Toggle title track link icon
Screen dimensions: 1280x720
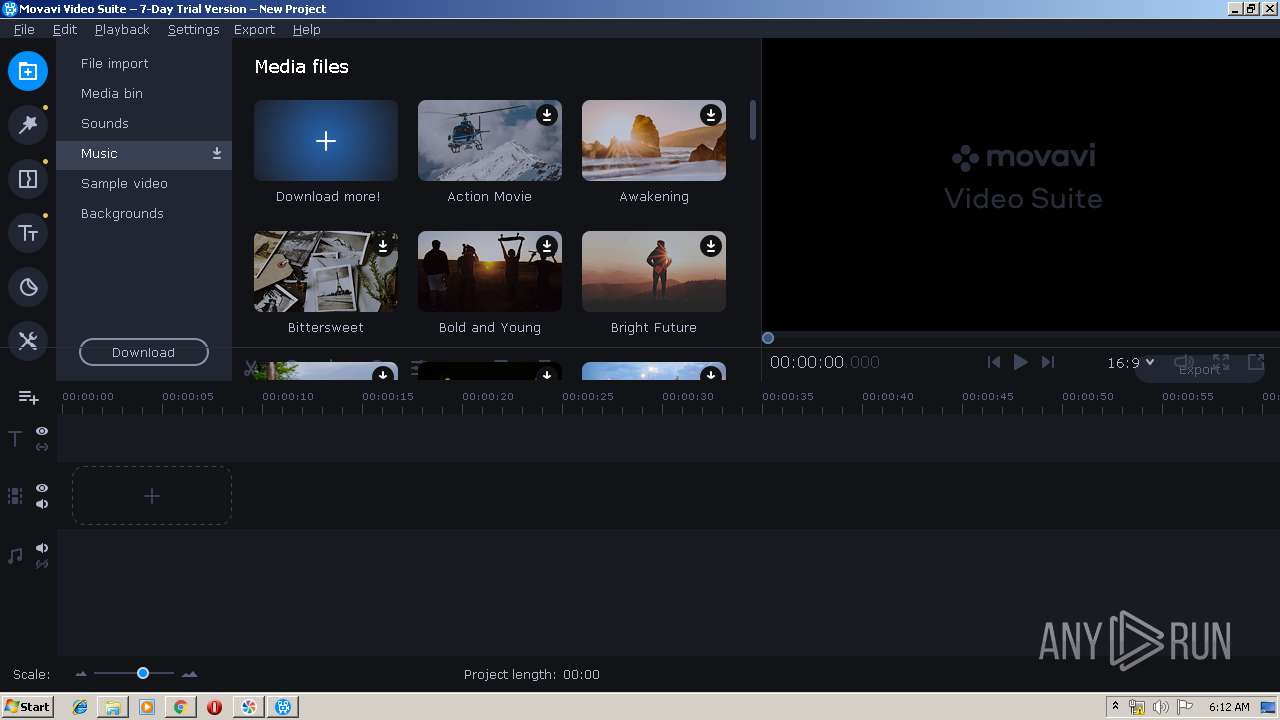point(42,447)
